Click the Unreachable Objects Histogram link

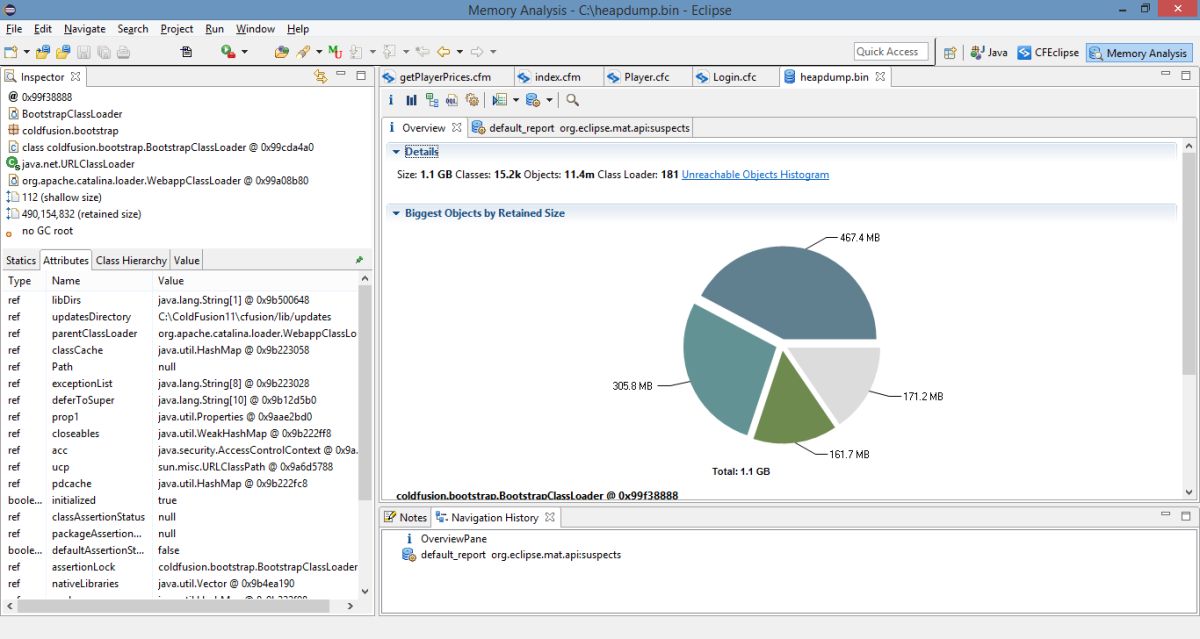coord(755,174)
